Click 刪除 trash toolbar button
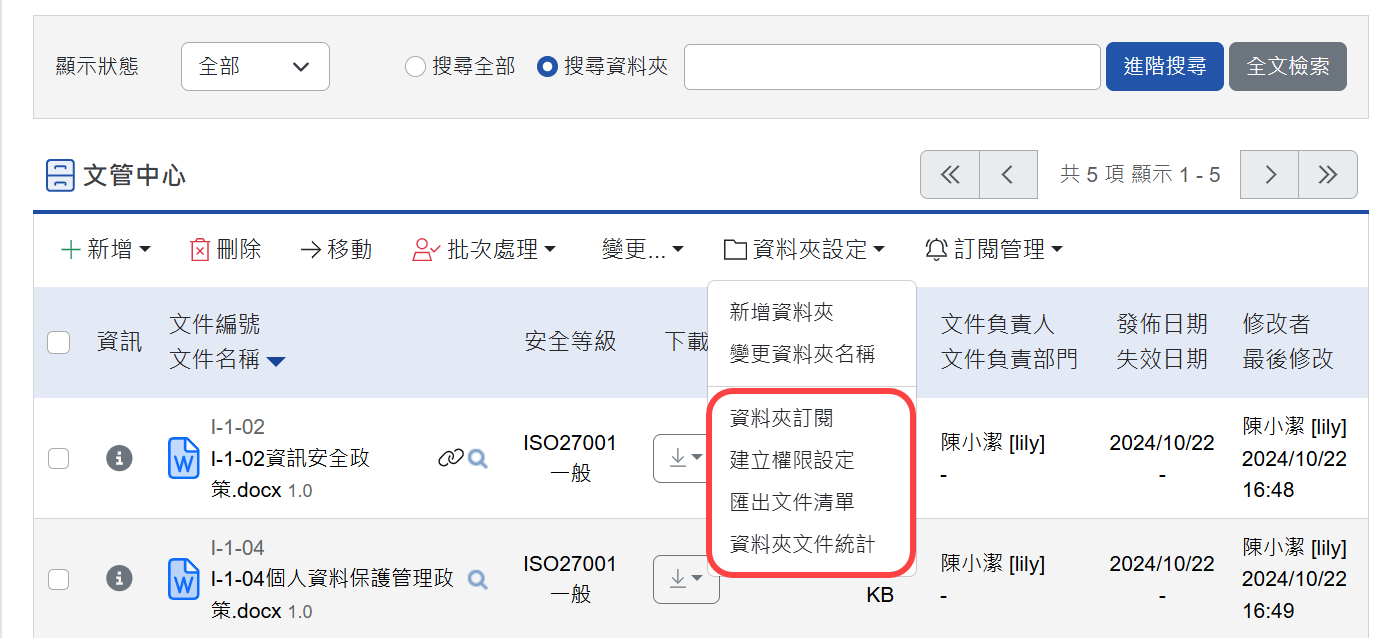1400x638 pixels. (x=225, y=249)
